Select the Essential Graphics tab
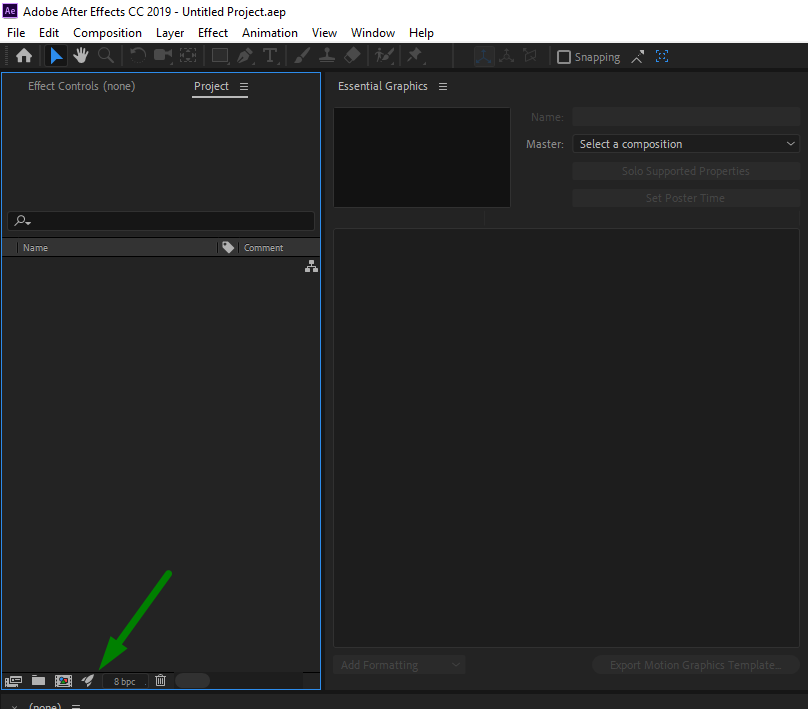The width and height of the screenshot is (808, 709). tap(382, 86)
